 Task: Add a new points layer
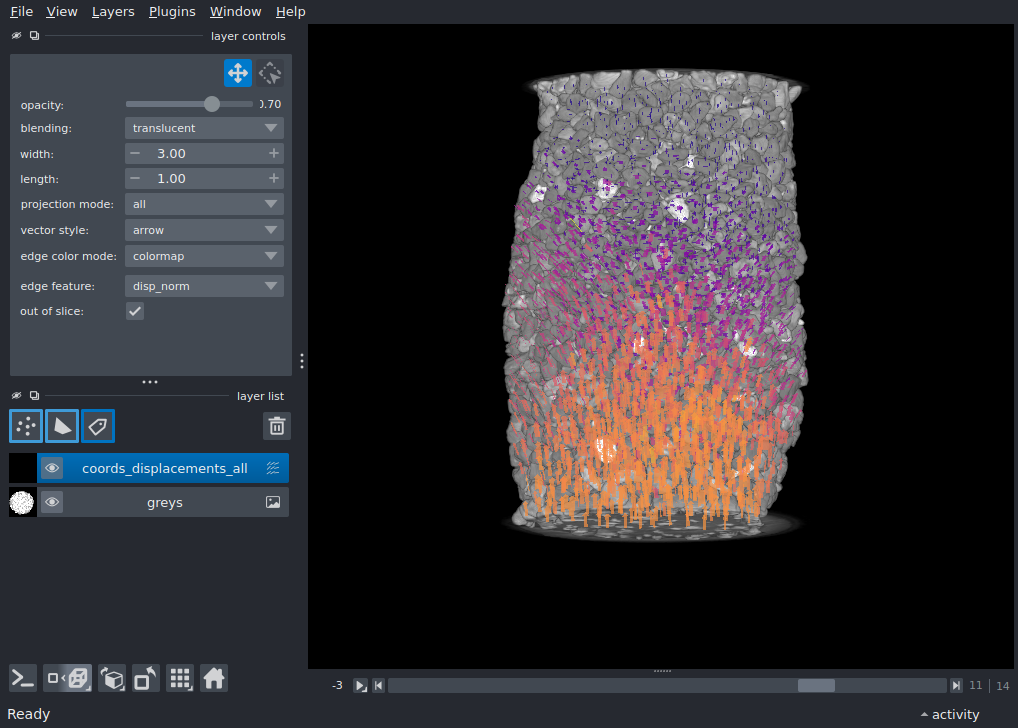(x=26, y=426)
